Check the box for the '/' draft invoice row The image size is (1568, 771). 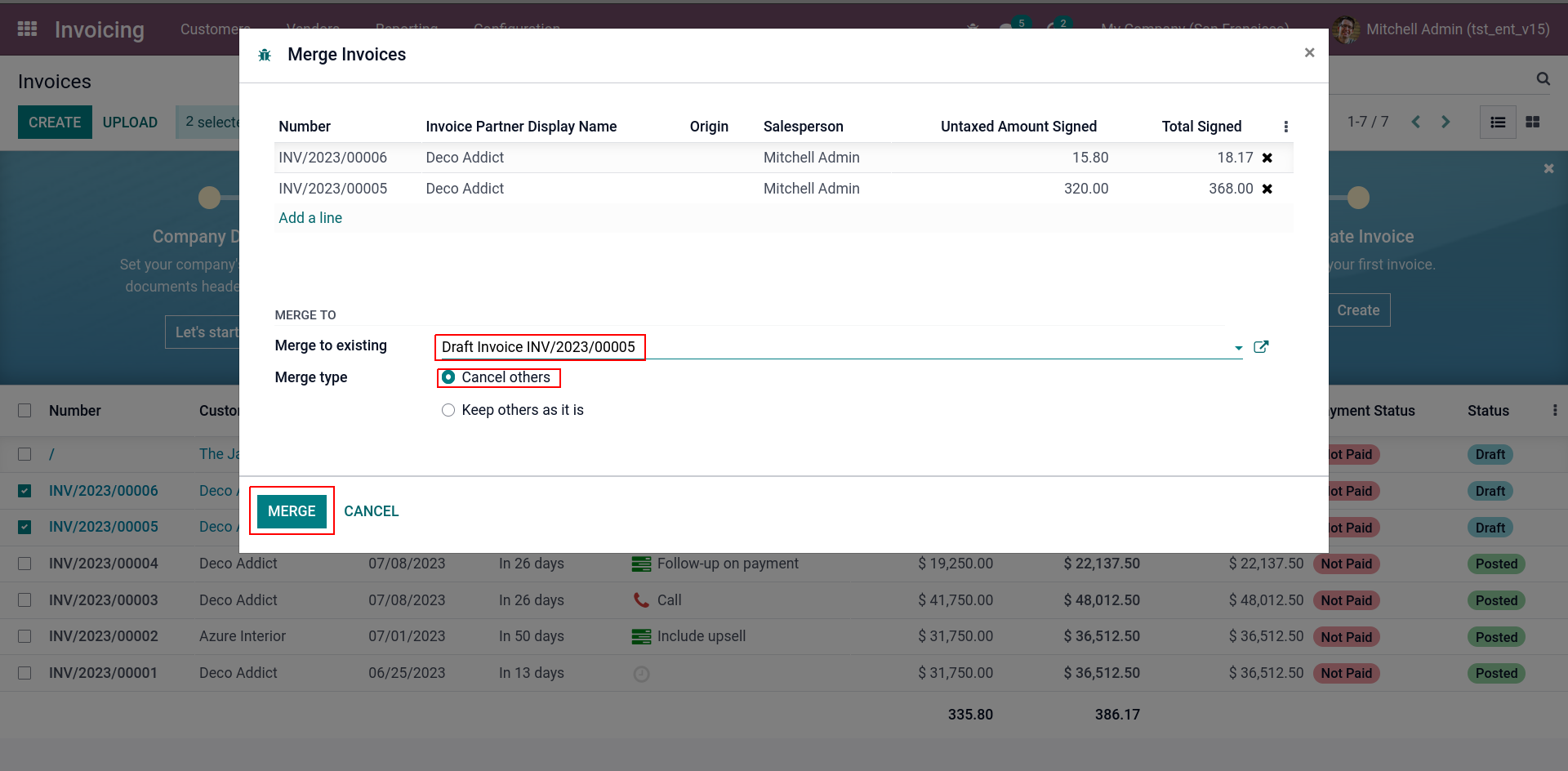click(24, 454)
